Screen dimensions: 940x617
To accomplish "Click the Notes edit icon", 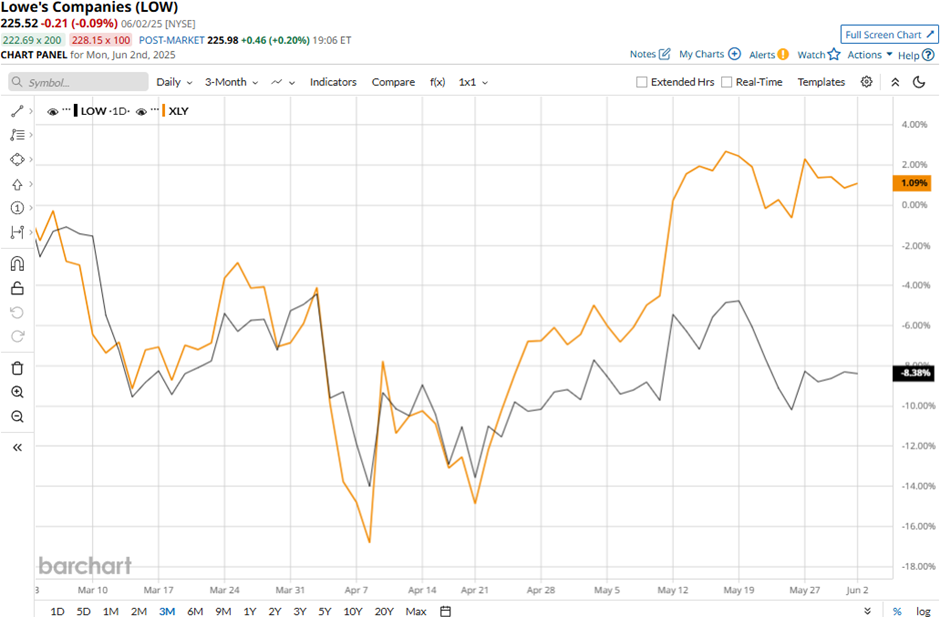I will point(664,54).
